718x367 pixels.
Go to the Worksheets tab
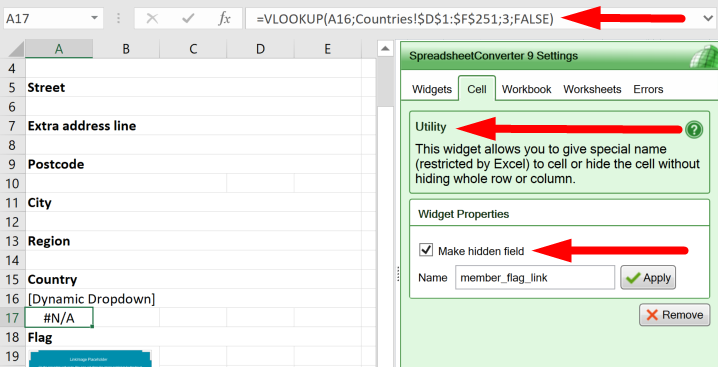click(x=592, y=89)
